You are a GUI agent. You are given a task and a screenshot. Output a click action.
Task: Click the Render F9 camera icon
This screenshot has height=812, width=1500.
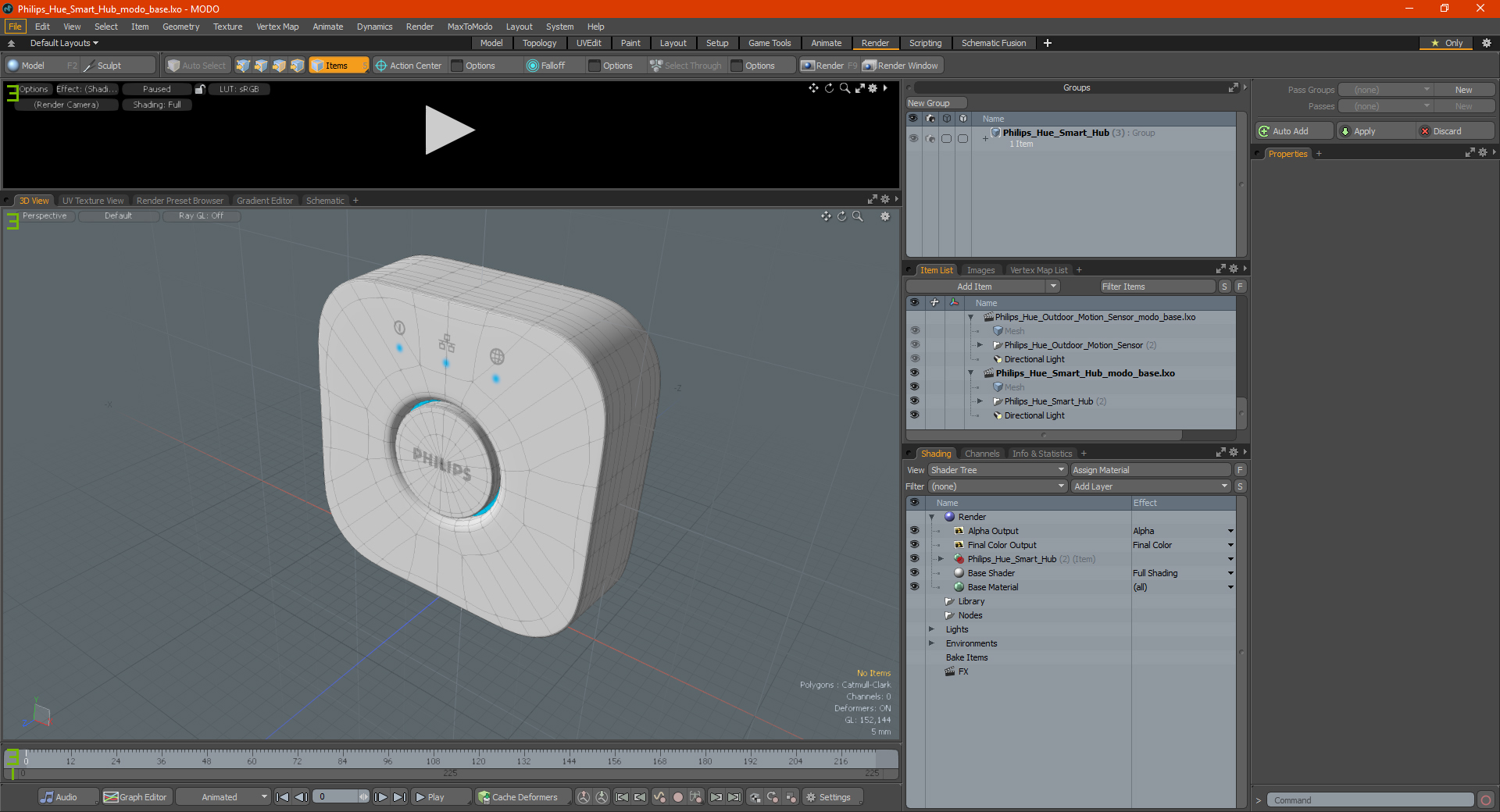click(x=808, y=66)
